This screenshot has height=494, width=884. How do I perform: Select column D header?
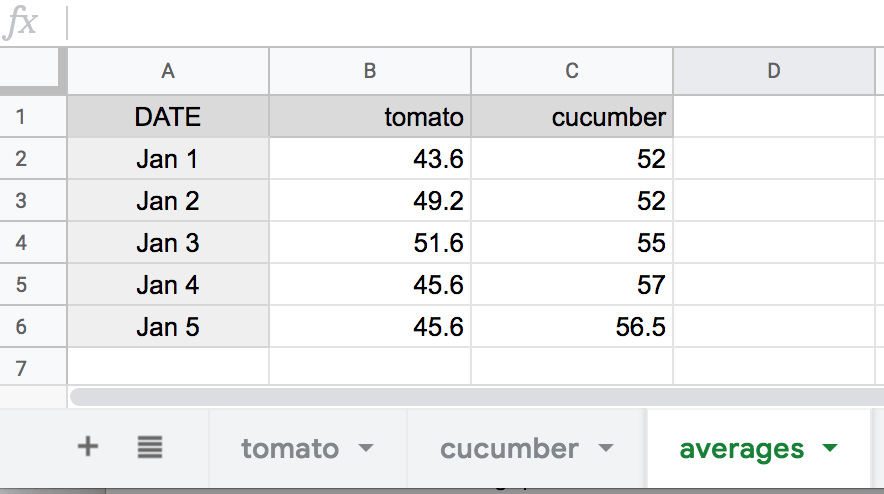pos(774,71)
